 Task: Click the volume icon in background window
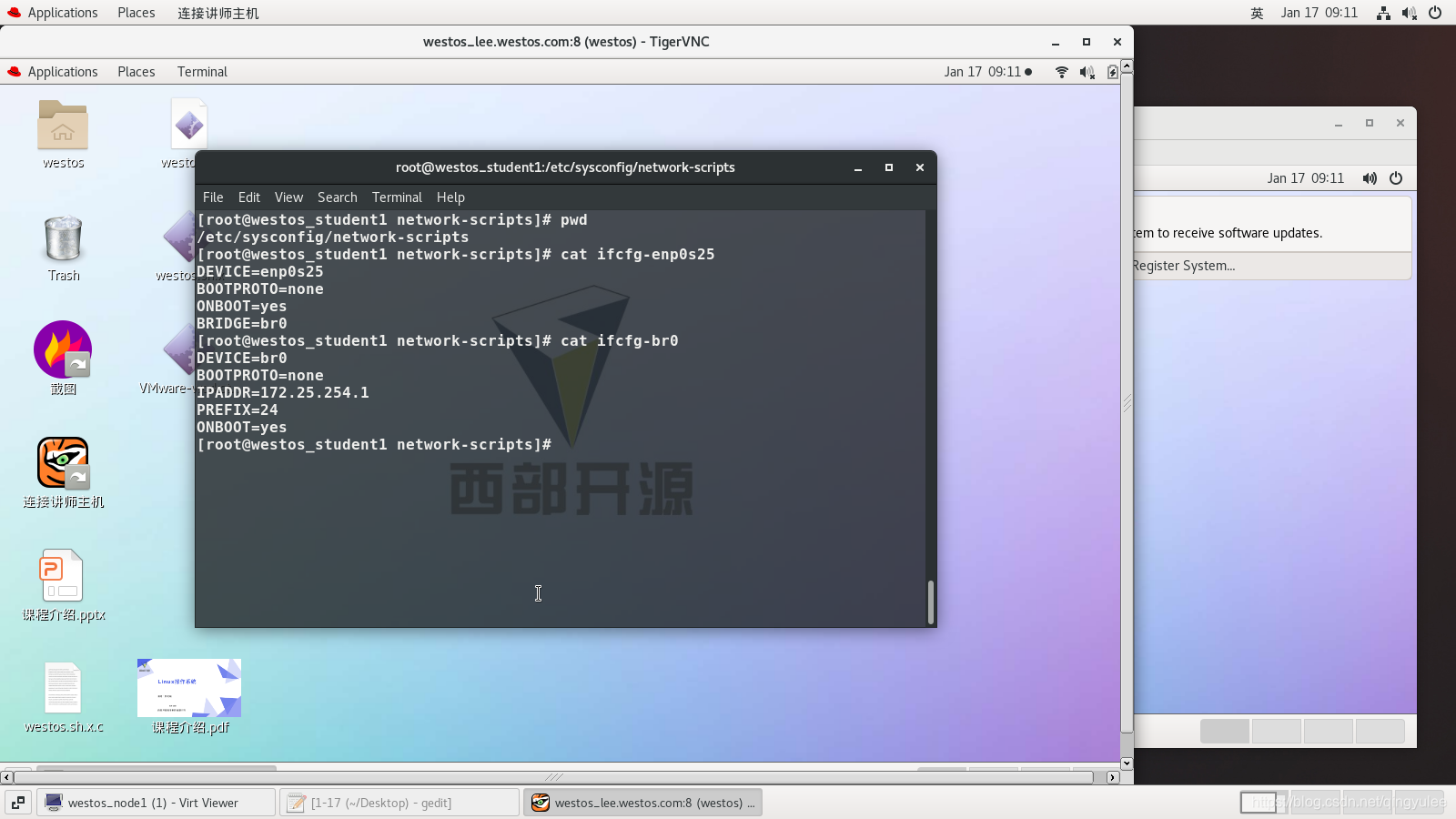pyautogui.click(x=1370, y=178)
